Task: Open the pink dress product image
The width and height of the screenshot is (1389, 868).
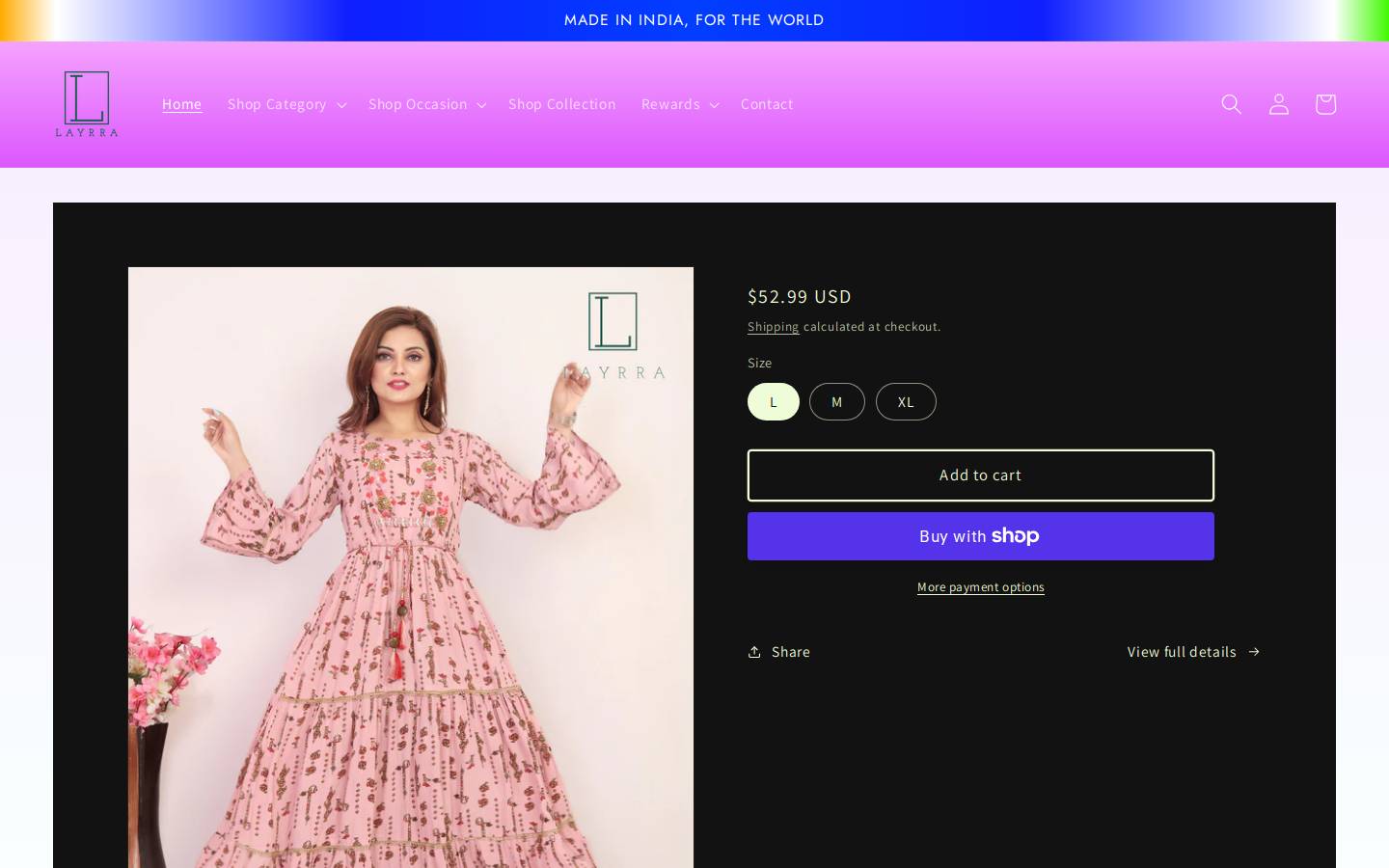Action: (x=411, y=567)
